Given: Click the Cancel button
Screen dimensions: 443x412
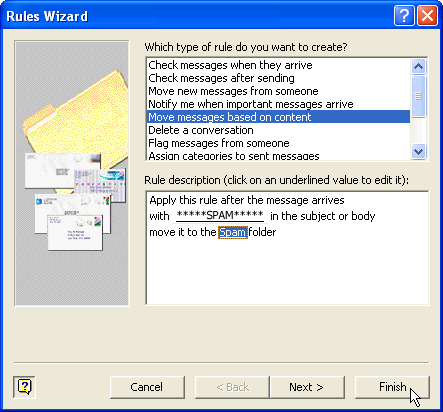Looking at the screenshot, I should pos(147,387).
